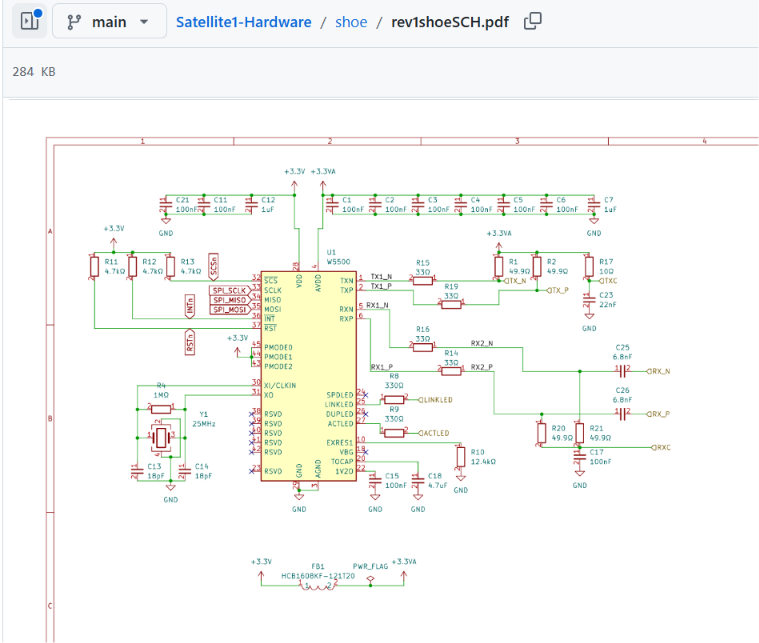Click the U1 W5500 chip label
This screenshot has height=643, width=759.
(x=338, y=257)
